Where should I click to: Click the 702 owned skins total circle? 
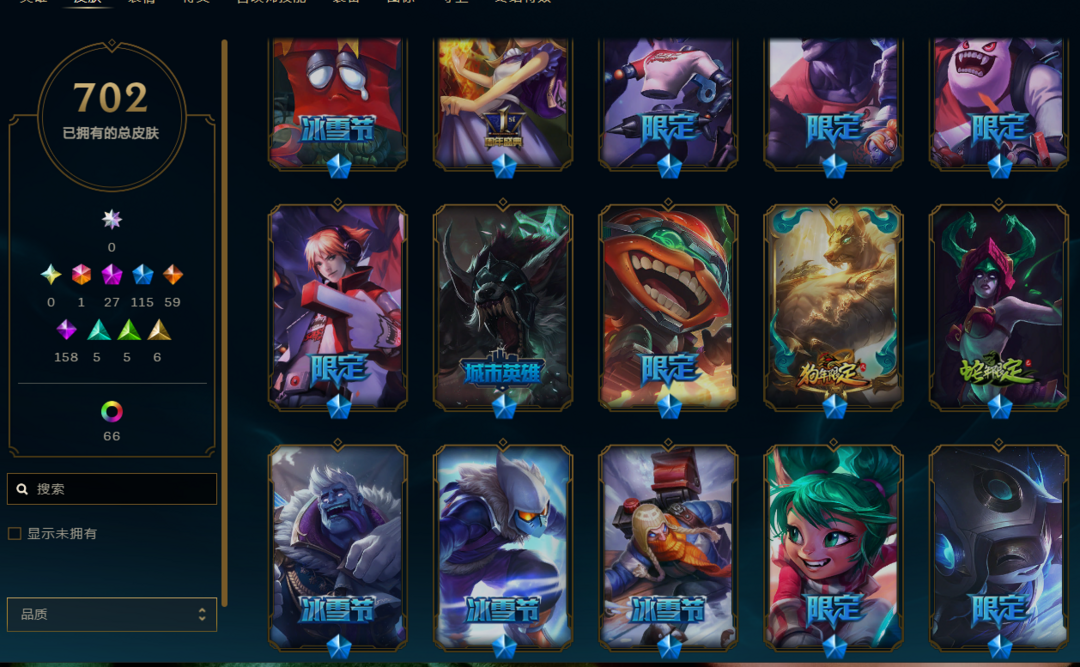(112, 115)
